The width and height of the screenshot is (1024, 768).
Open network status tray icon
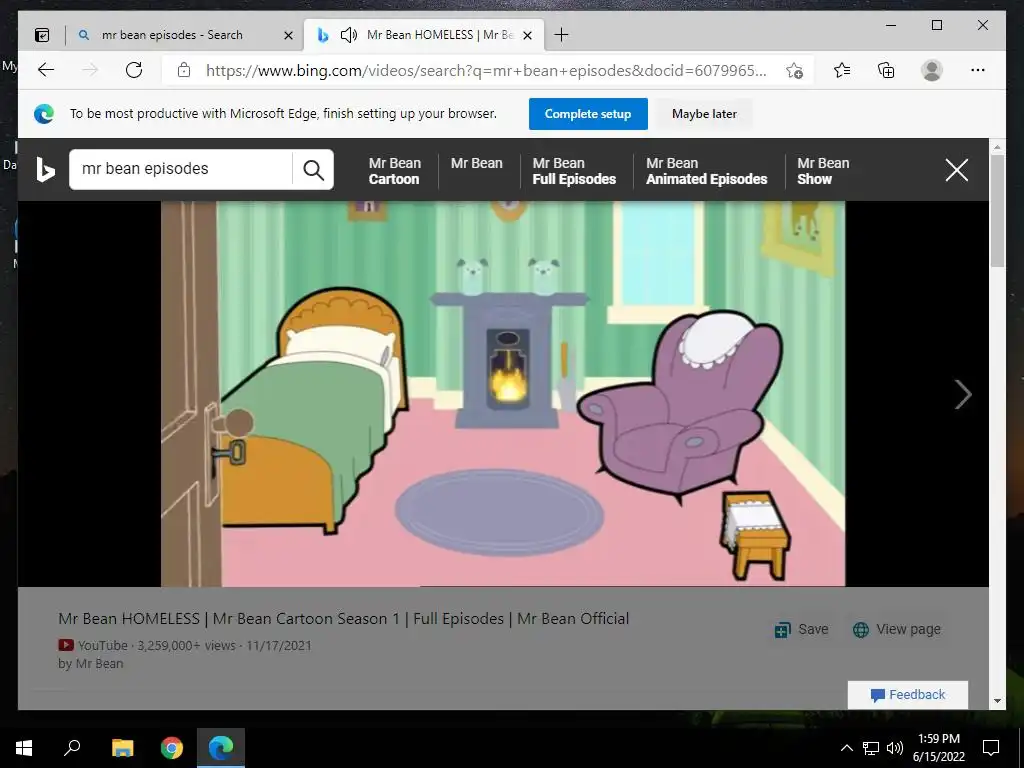(x=871, y=748)
